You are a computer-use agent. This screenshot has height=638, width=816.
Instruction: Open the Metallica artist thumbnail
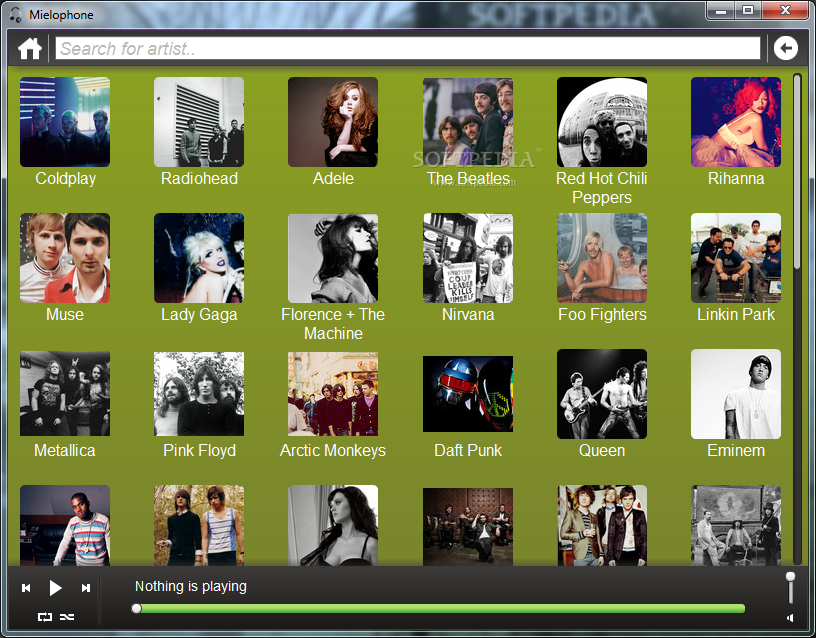point(65,393)
